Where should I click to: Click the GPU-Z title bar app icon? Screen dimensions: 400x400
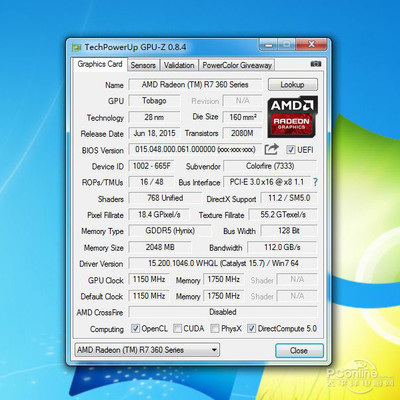(77, 47)
